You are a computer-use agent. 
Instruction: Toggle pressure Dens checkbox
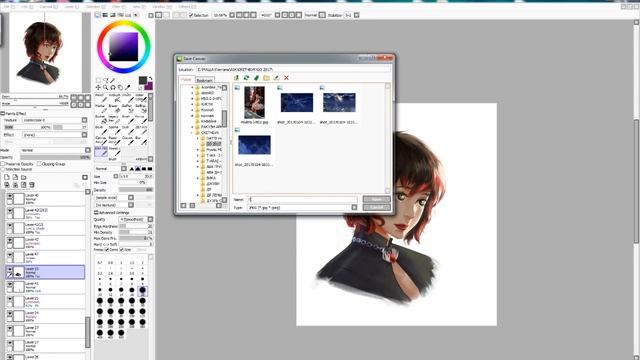pyautogui.click(x=107, y=249)
